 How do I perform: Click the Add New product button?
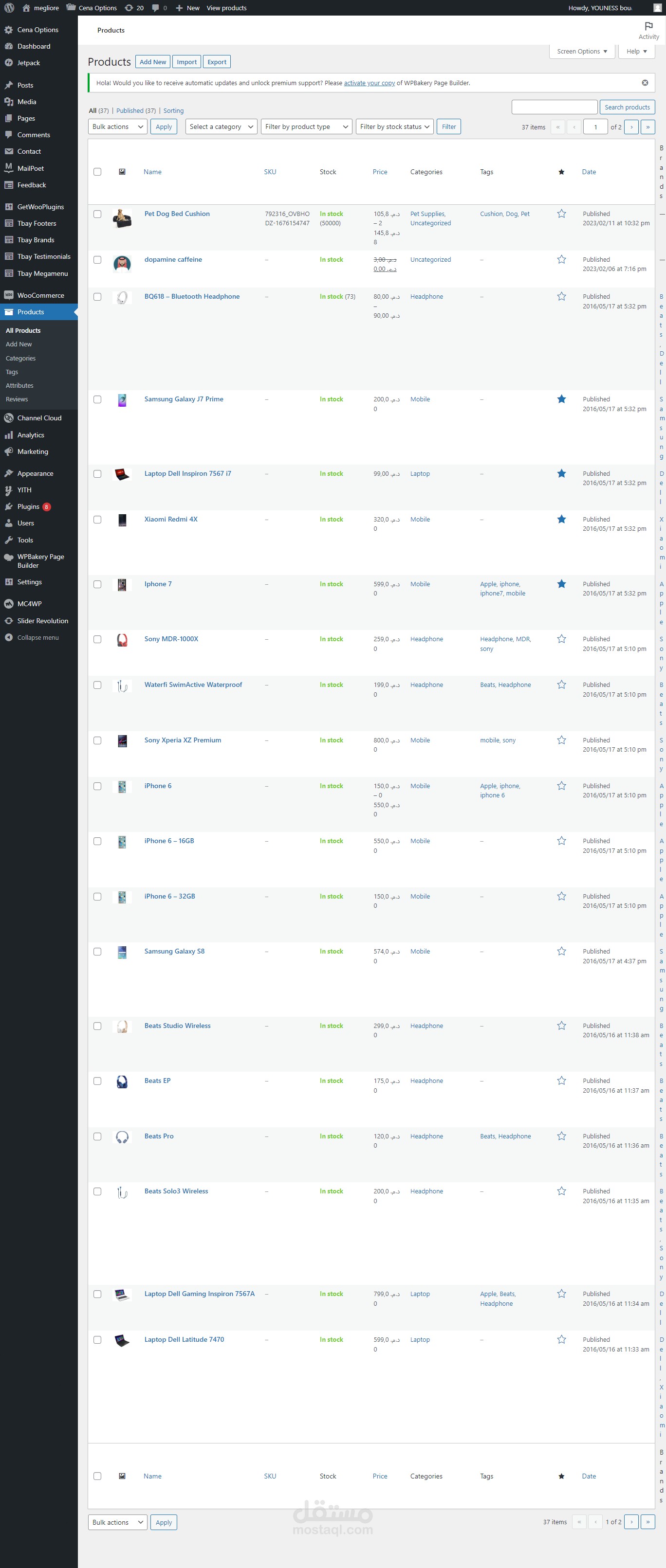pos(153,62)
